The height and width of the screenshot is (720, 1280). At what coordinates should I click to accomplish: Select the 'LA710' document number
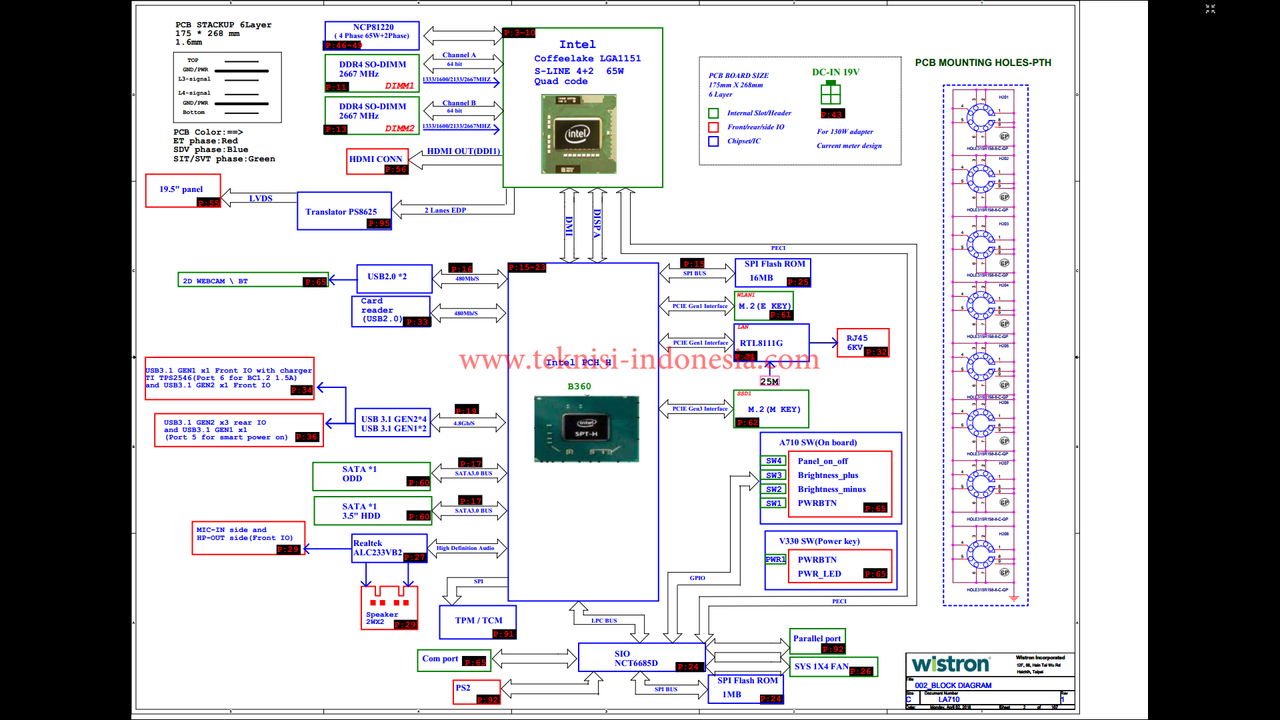click(950, 701)
